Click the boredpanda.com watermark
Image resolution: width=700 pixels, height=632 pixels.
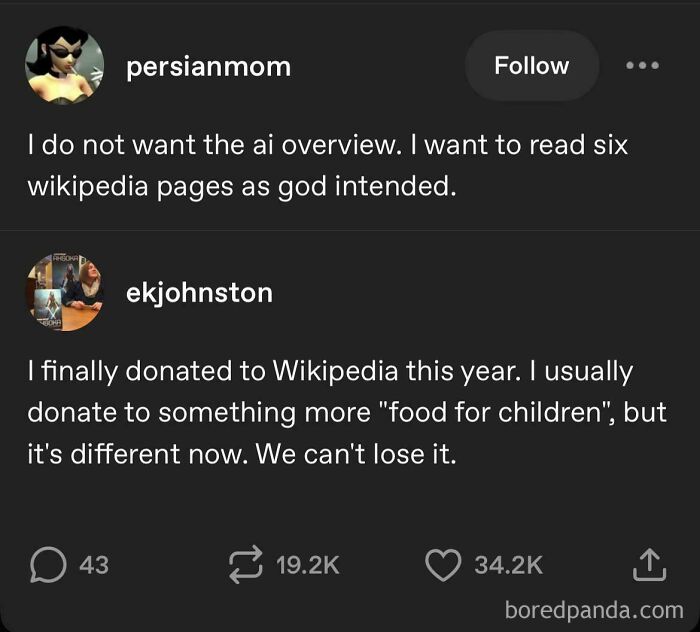[593, 609]
